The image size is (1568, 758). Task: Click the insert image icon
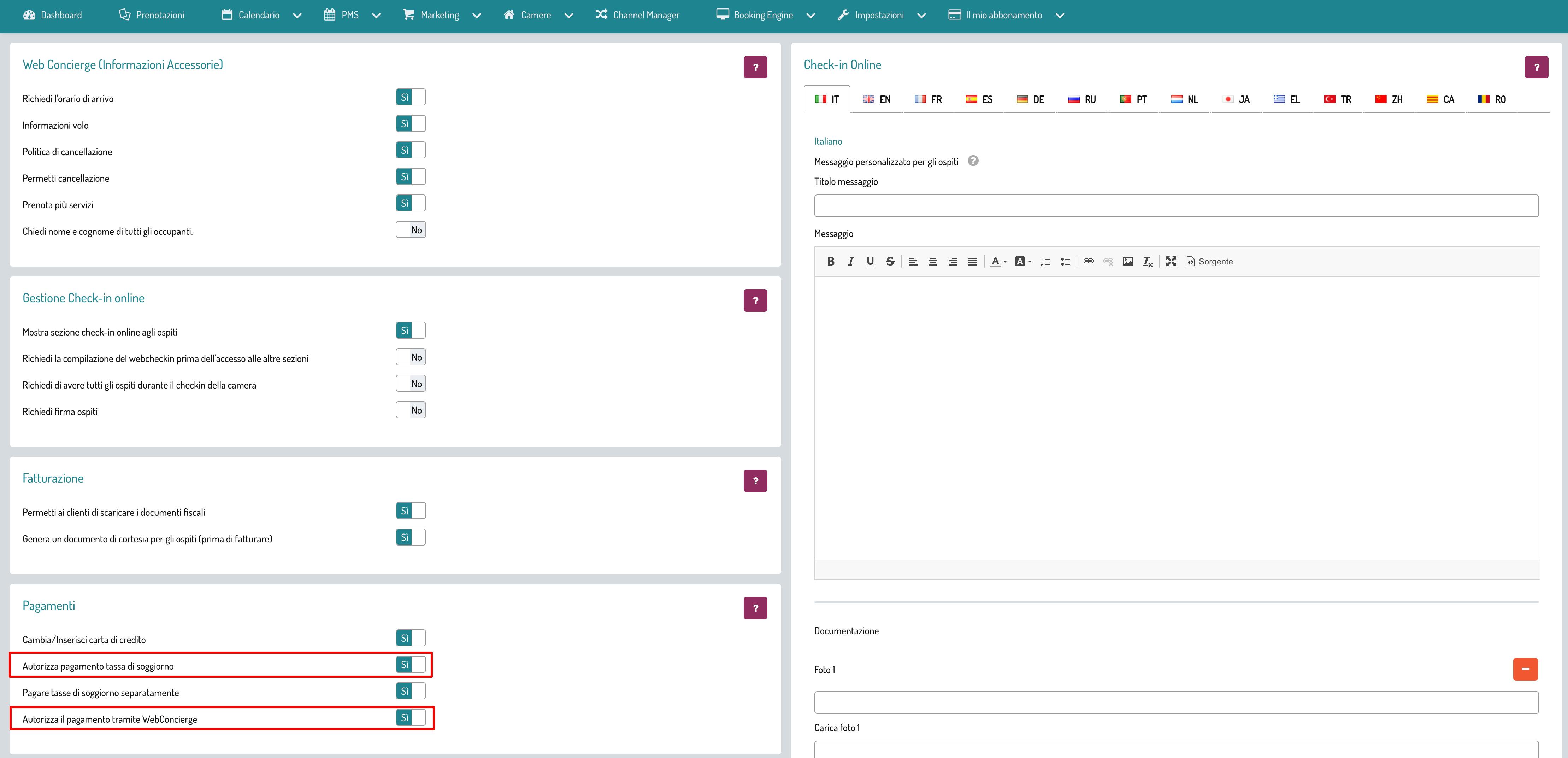(x=1128, y=261)
